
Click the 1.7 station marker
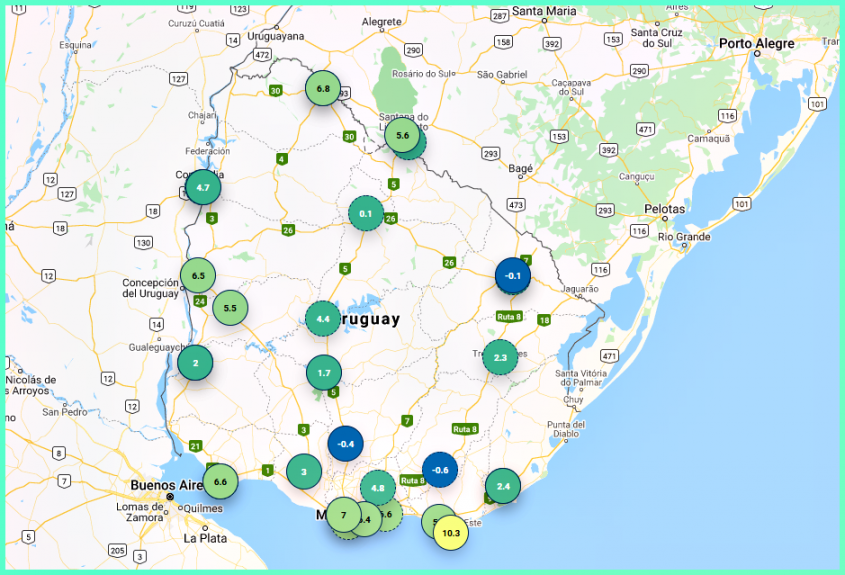(324, 373)
